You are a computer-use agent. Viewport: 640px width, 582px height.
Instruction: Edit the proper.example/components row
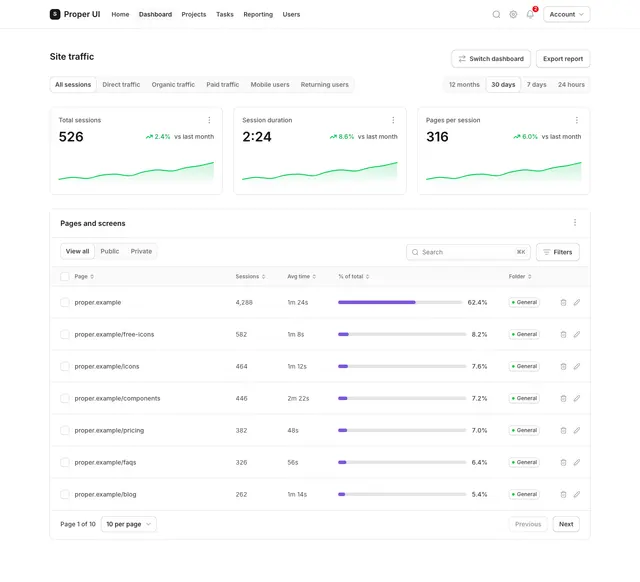point(577,398)
